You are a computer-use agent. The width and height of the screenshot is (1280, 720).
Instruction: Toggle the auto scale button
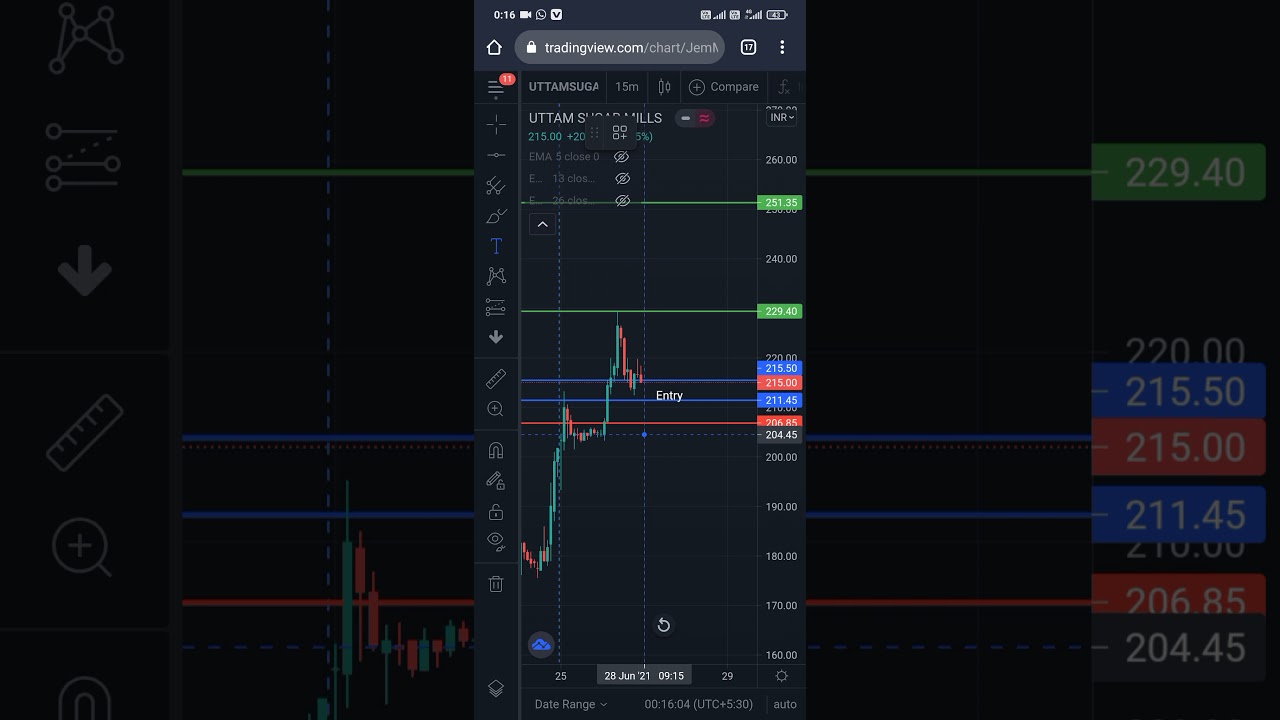point(785,704)
